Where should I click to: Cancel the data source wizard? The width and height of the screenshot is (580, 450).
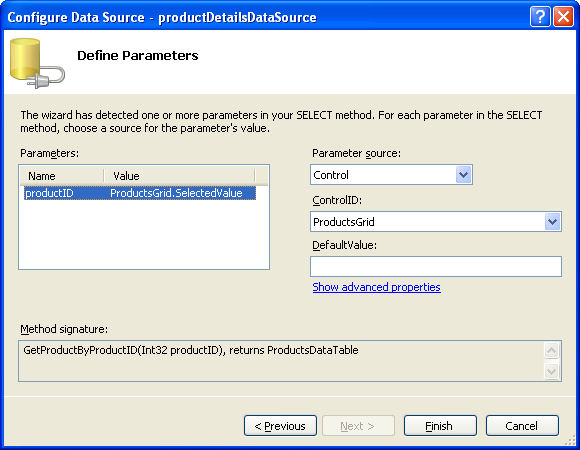(x=522, y=426)
